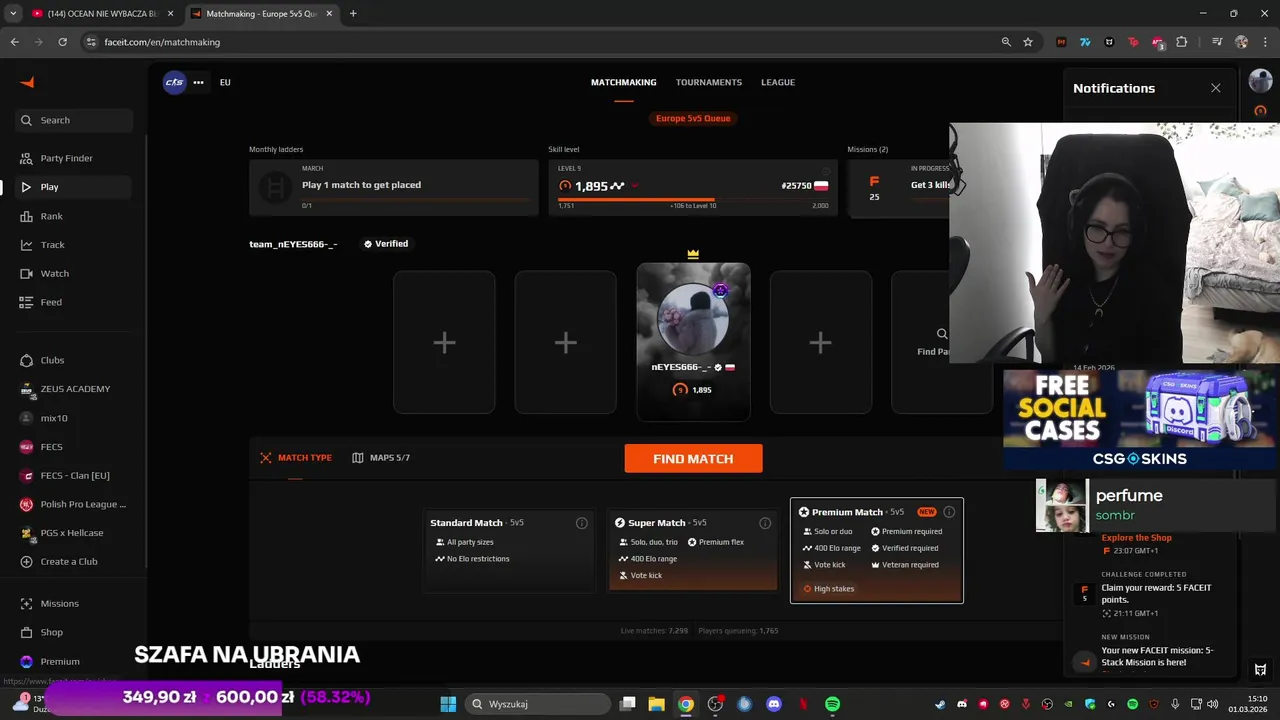Screen dimensions: 1280x720
Task: Open the ZEUS ACADEMY club
Action: coord(73,389)
